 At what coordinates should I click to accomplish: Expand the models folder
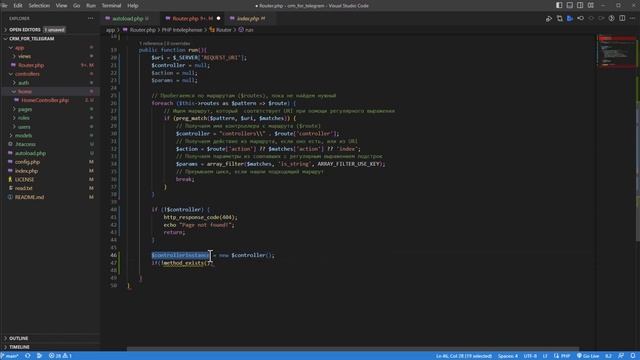click(x=50, y=136)
